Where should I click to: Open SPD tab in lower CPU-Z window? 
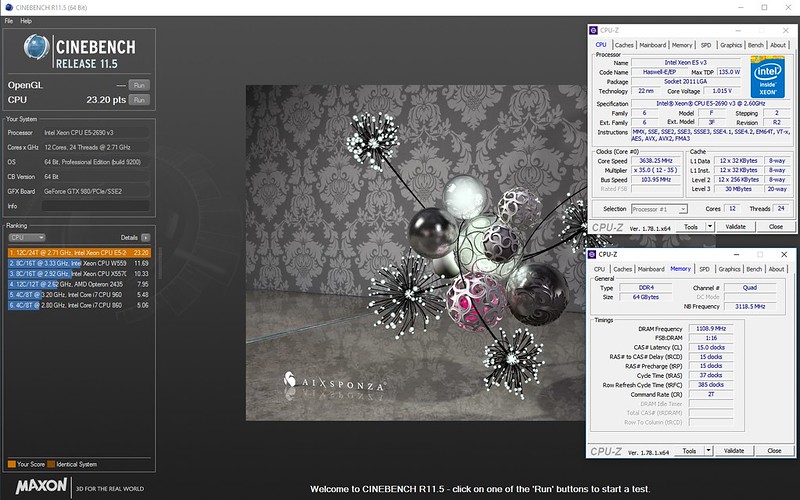pyautogui.click(x=705, y=269)
